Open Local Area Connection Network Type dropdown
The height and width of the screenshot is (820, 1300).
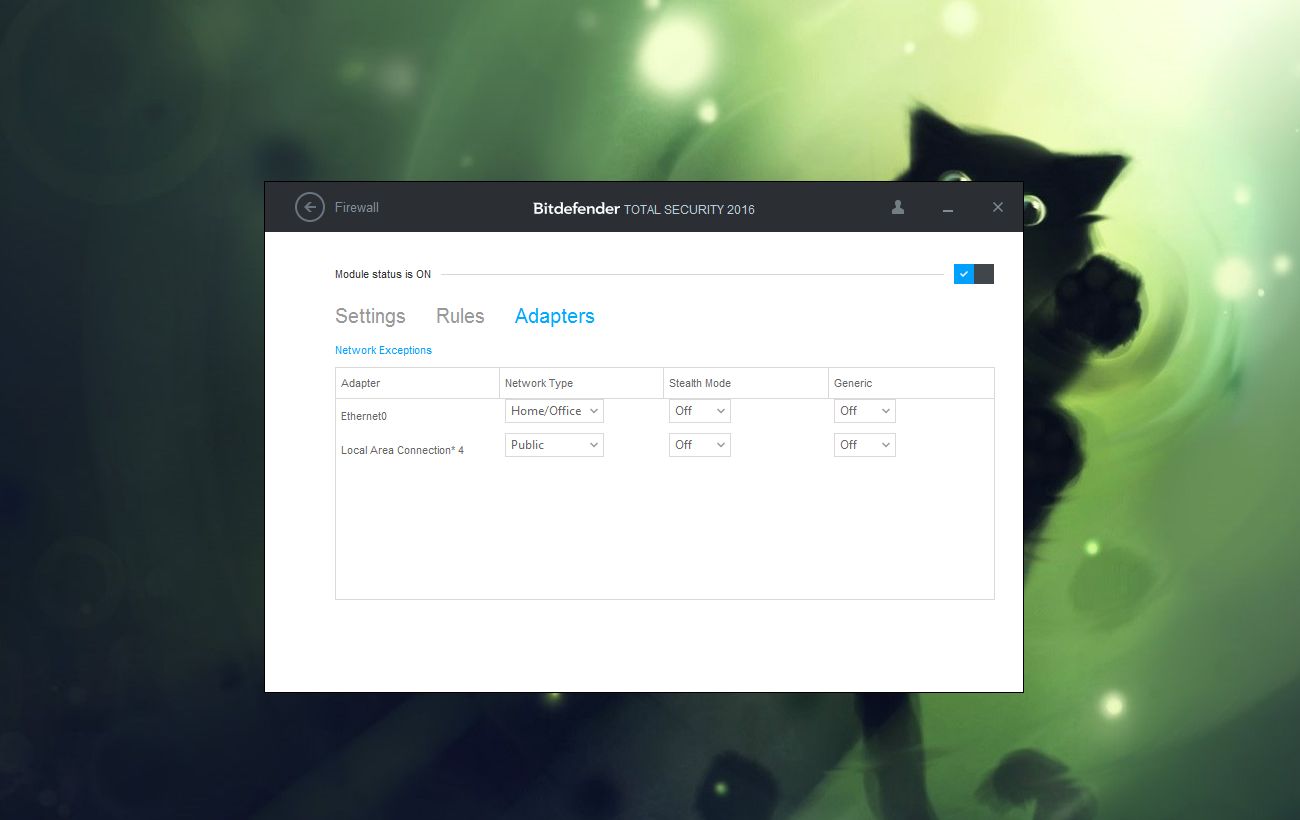(x=554, y=445)
